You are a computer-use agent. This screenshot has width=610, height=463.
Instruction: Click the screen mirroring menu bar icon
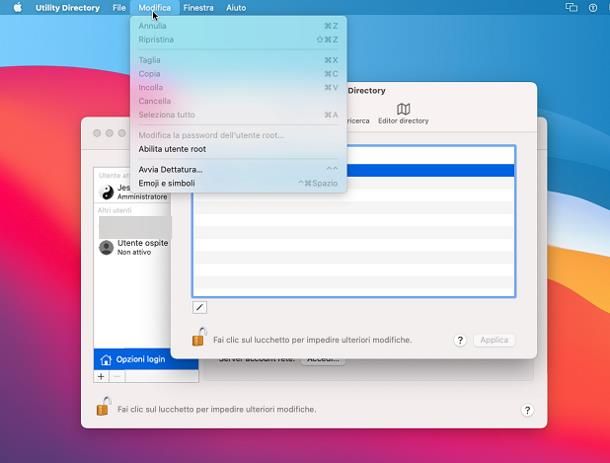click(571, 7)
